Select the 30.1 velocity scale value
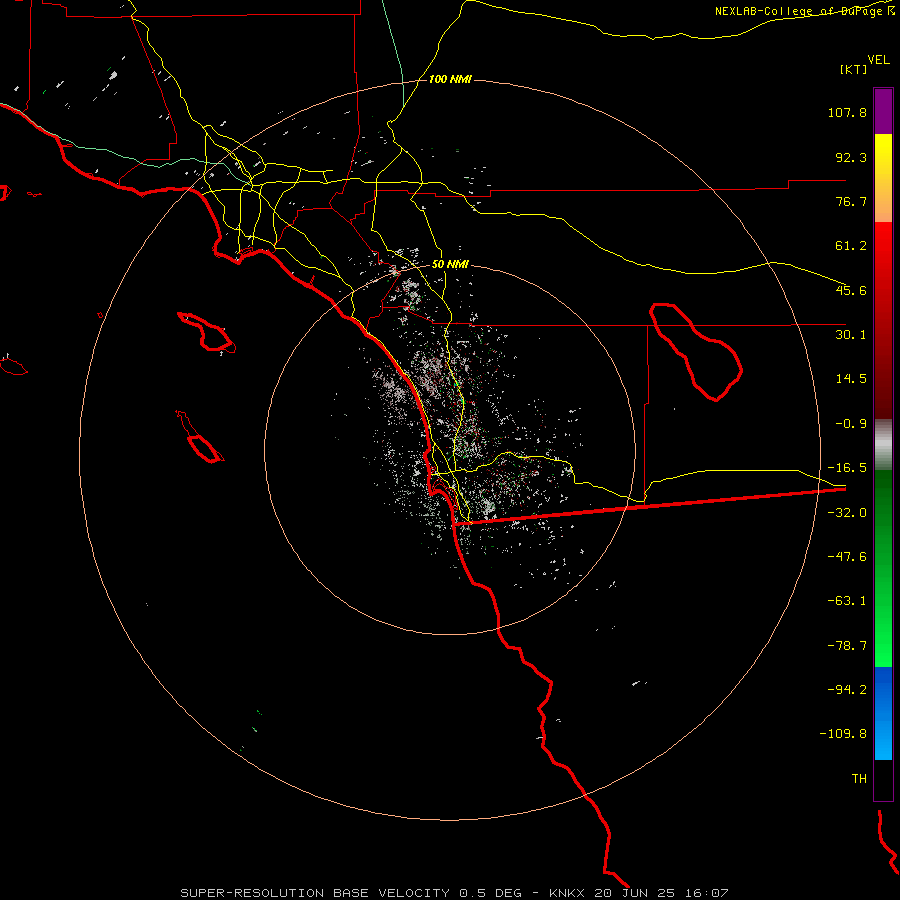This screenshot has height=900, width=900. click(x=851, y=335)
